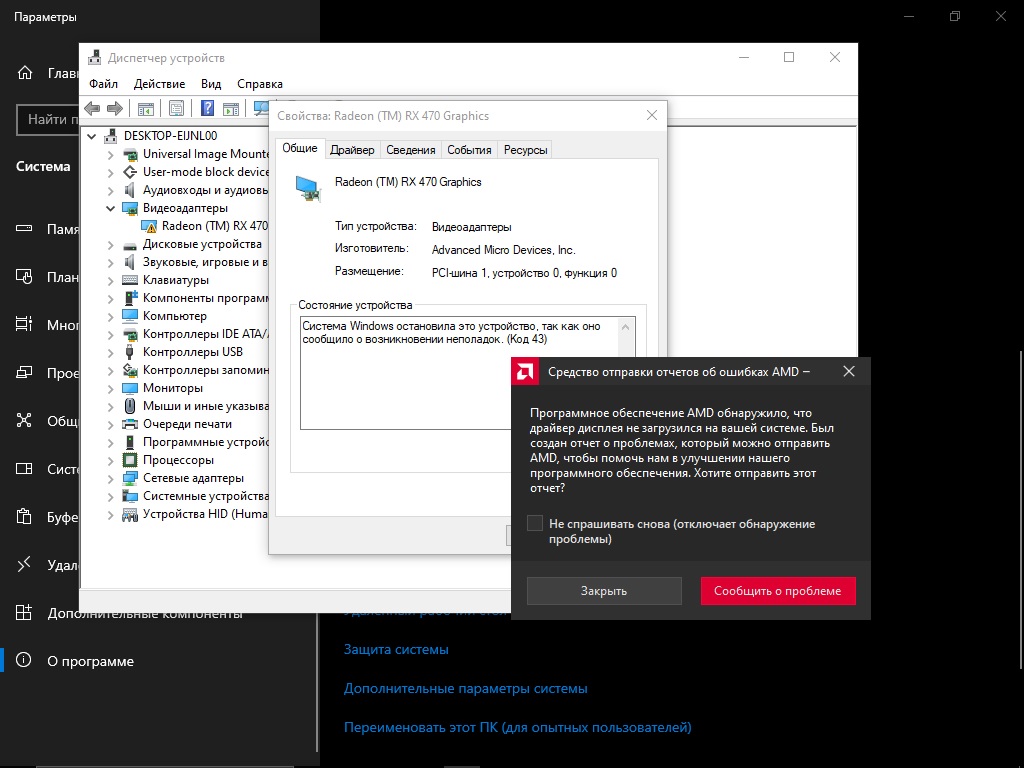Click the Home icon in the Settings sidebar

click(24, 72)
